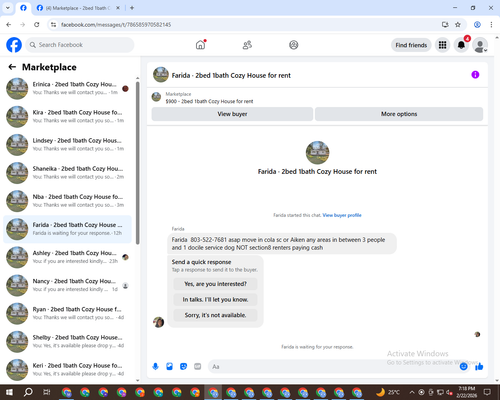
Task: Send a thumbs-up like
Action: (x=479, y=367)
